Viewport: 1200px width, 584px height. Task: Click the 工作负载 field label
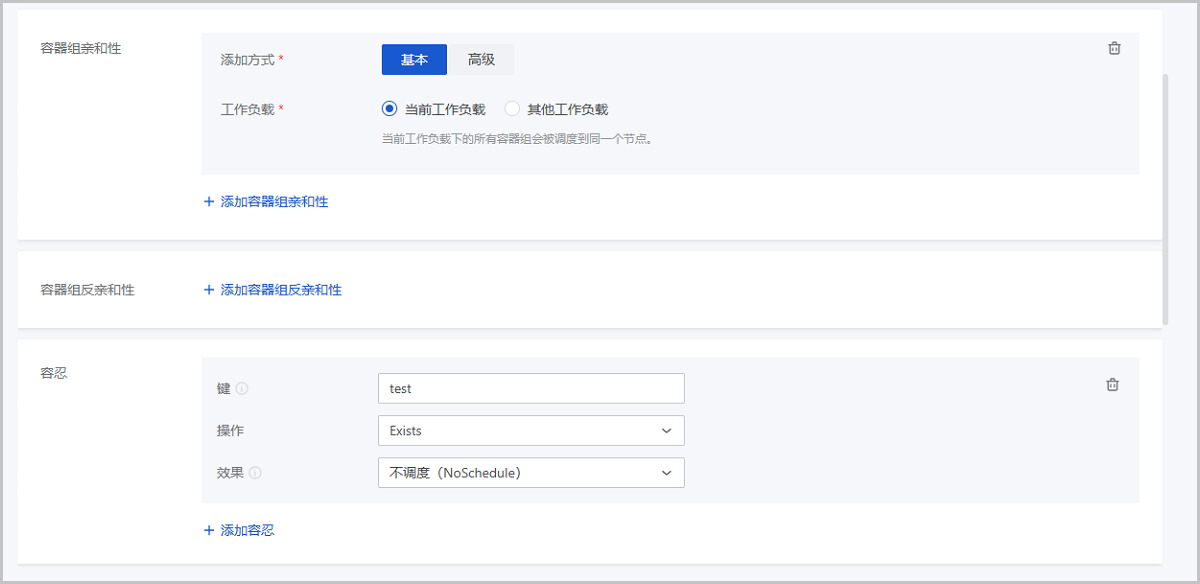247,109
